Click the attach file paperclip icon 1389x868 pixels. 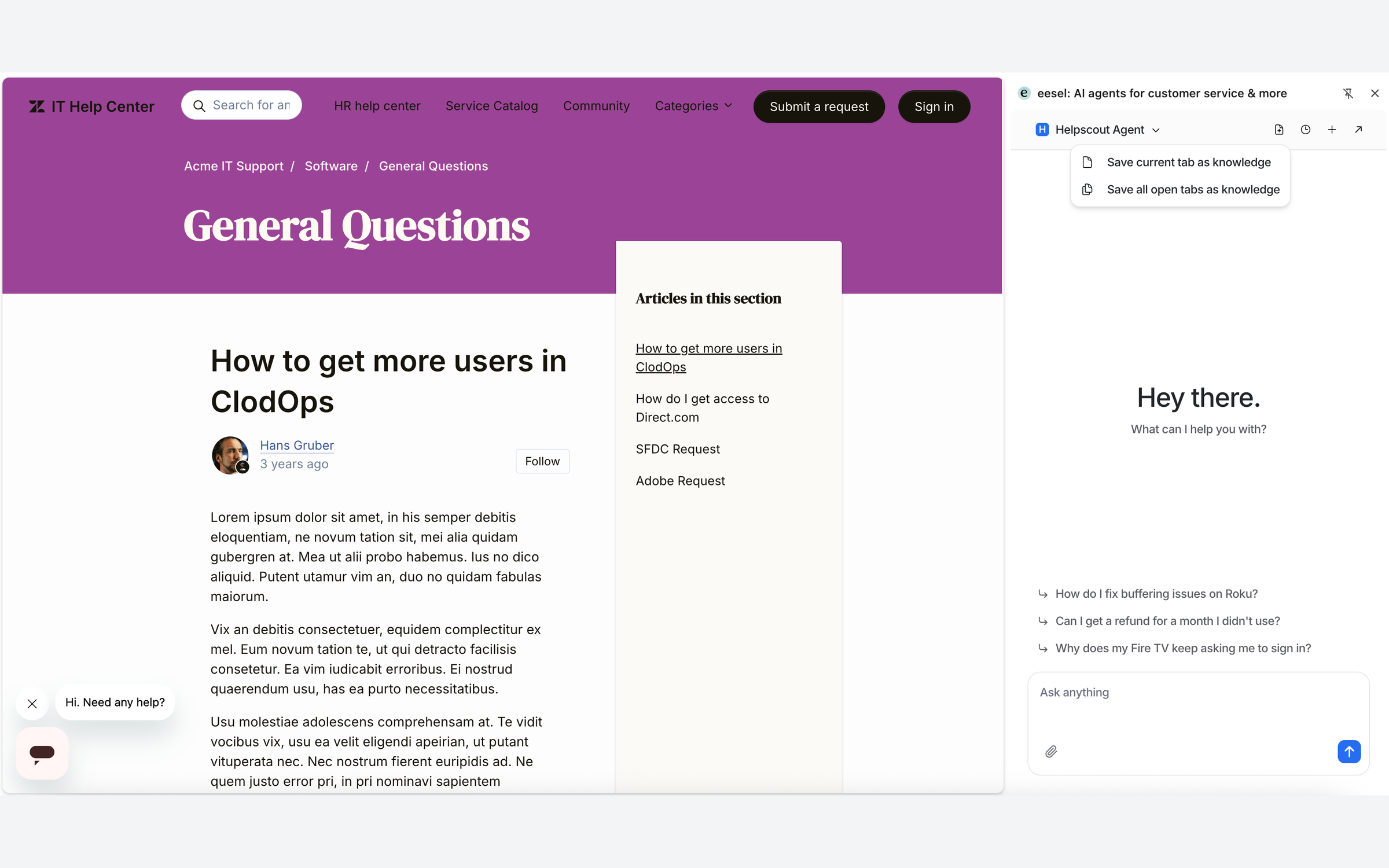tap(1051, 752)
